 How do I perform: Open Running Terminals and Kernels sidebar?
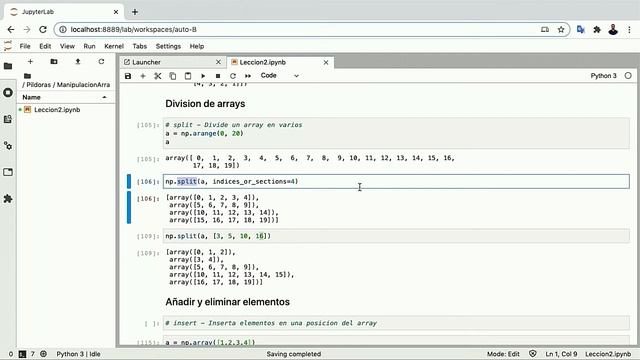click(x=8, y=93)
